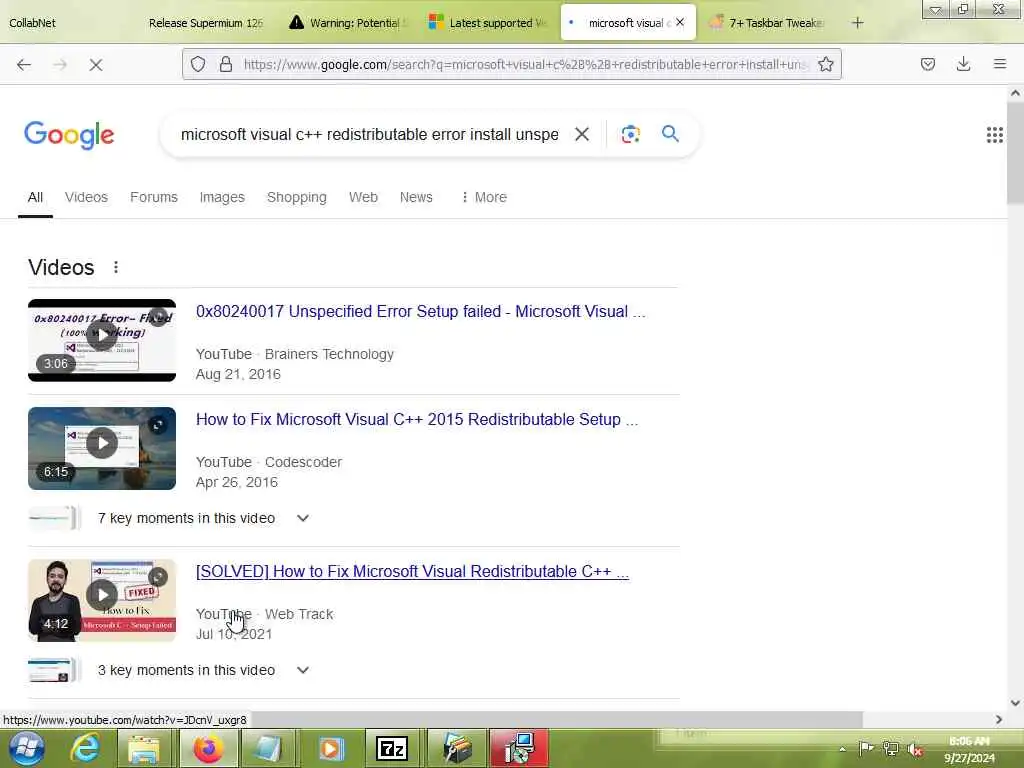Viewport: 1024px width, 768px height.
Task: Expand 7 key moments chevron
Action: click(302, 518)
